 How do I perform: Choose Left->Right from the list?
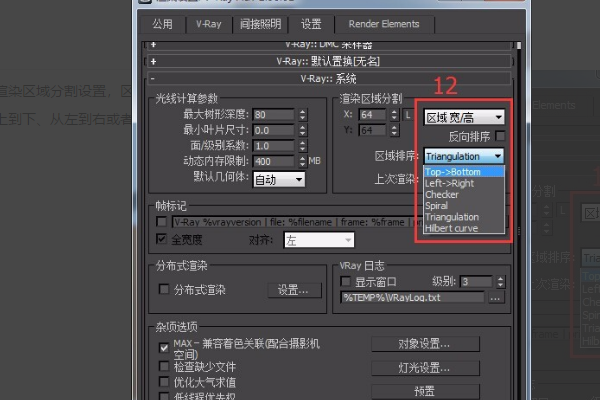[x=464, y=183]
